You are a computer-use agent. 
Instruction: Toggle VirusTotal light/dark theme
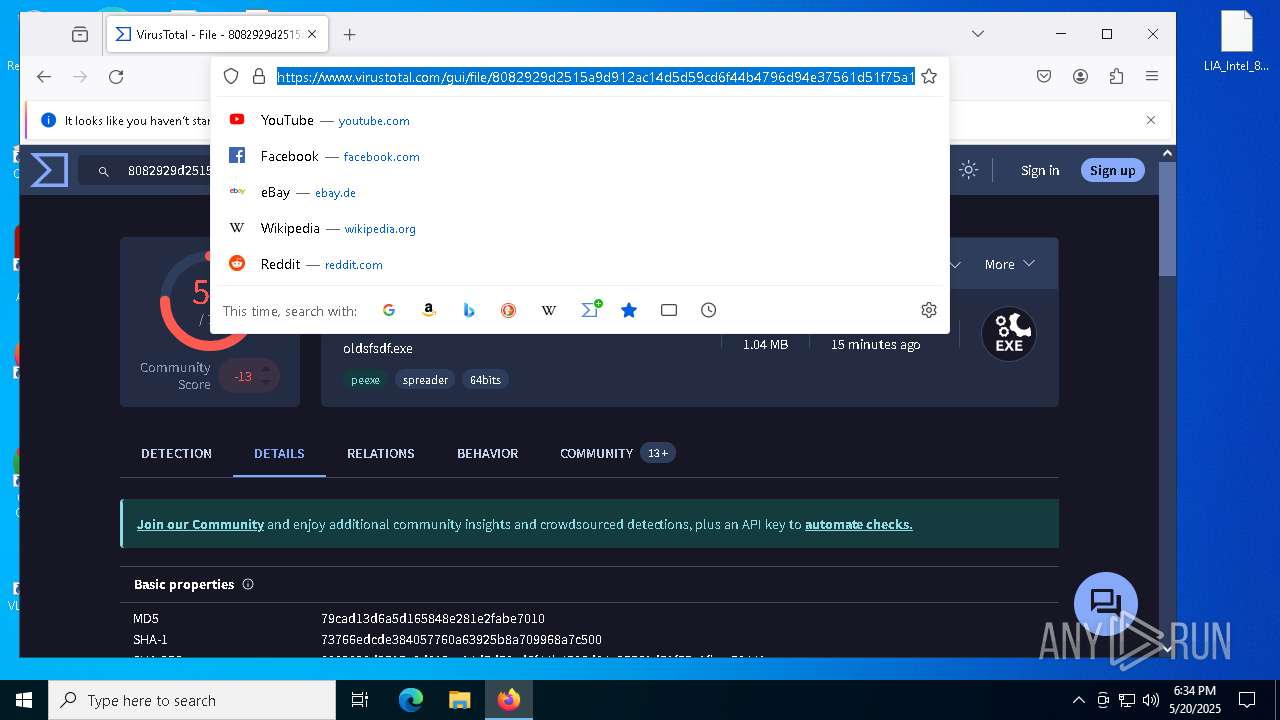click(968, 170)
